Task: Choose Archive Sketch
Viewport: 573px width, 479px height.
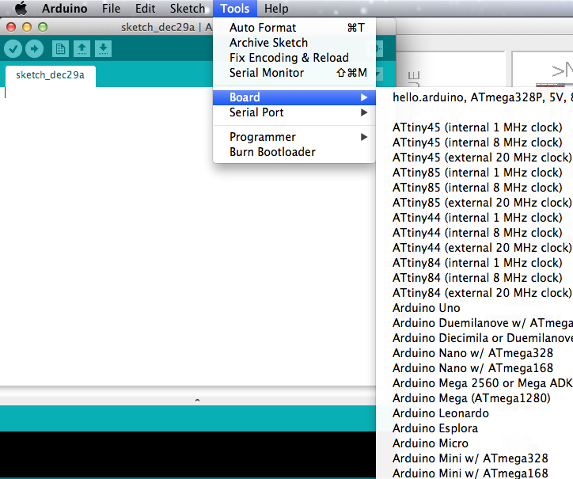Action: pos(294,43)
